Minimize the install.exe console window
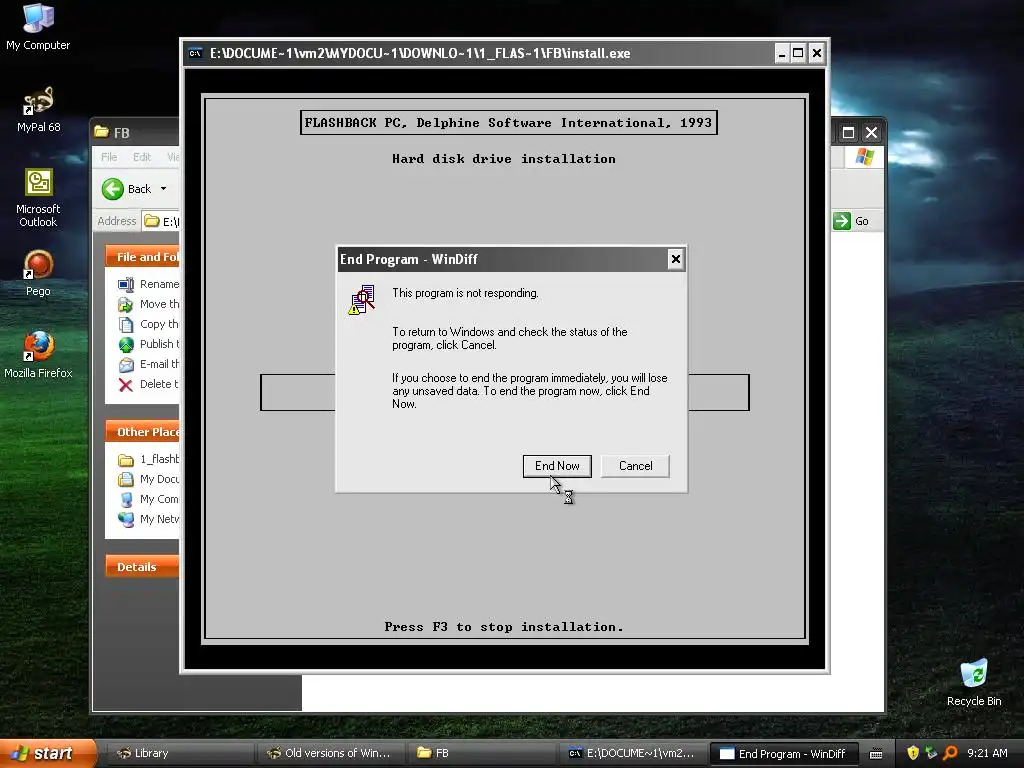 [x=782, y=54]
